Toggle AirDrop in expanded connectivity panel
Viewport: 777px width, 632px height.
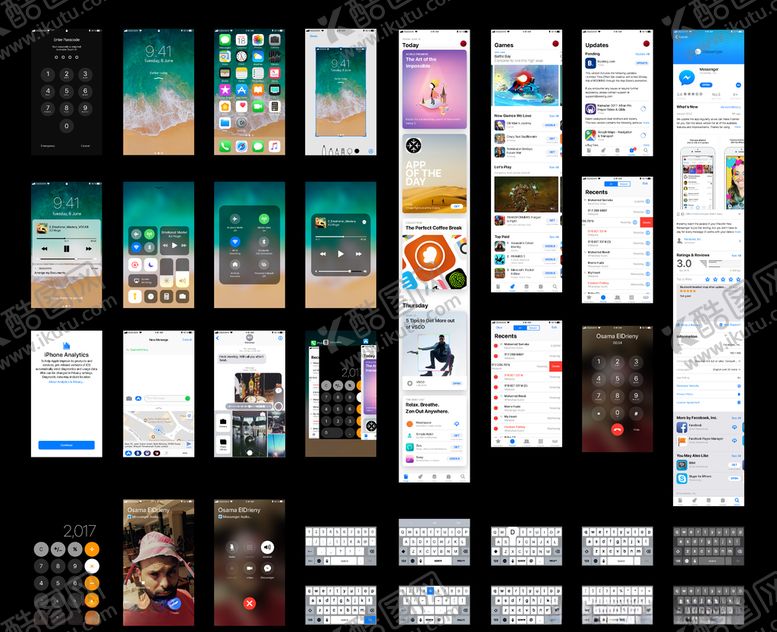point(235,265)
